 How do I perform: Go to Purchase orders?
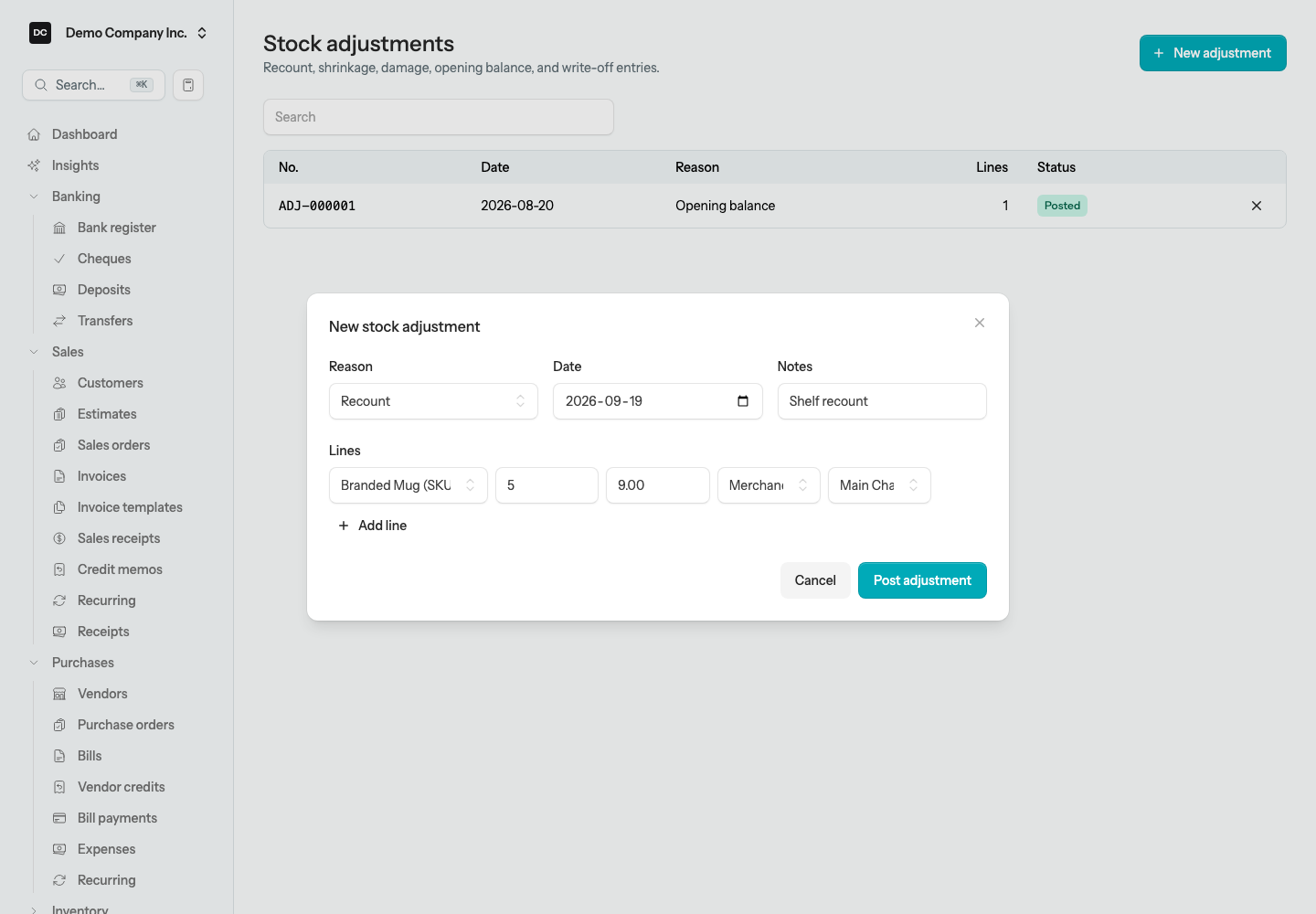click(x=125, y=725)
